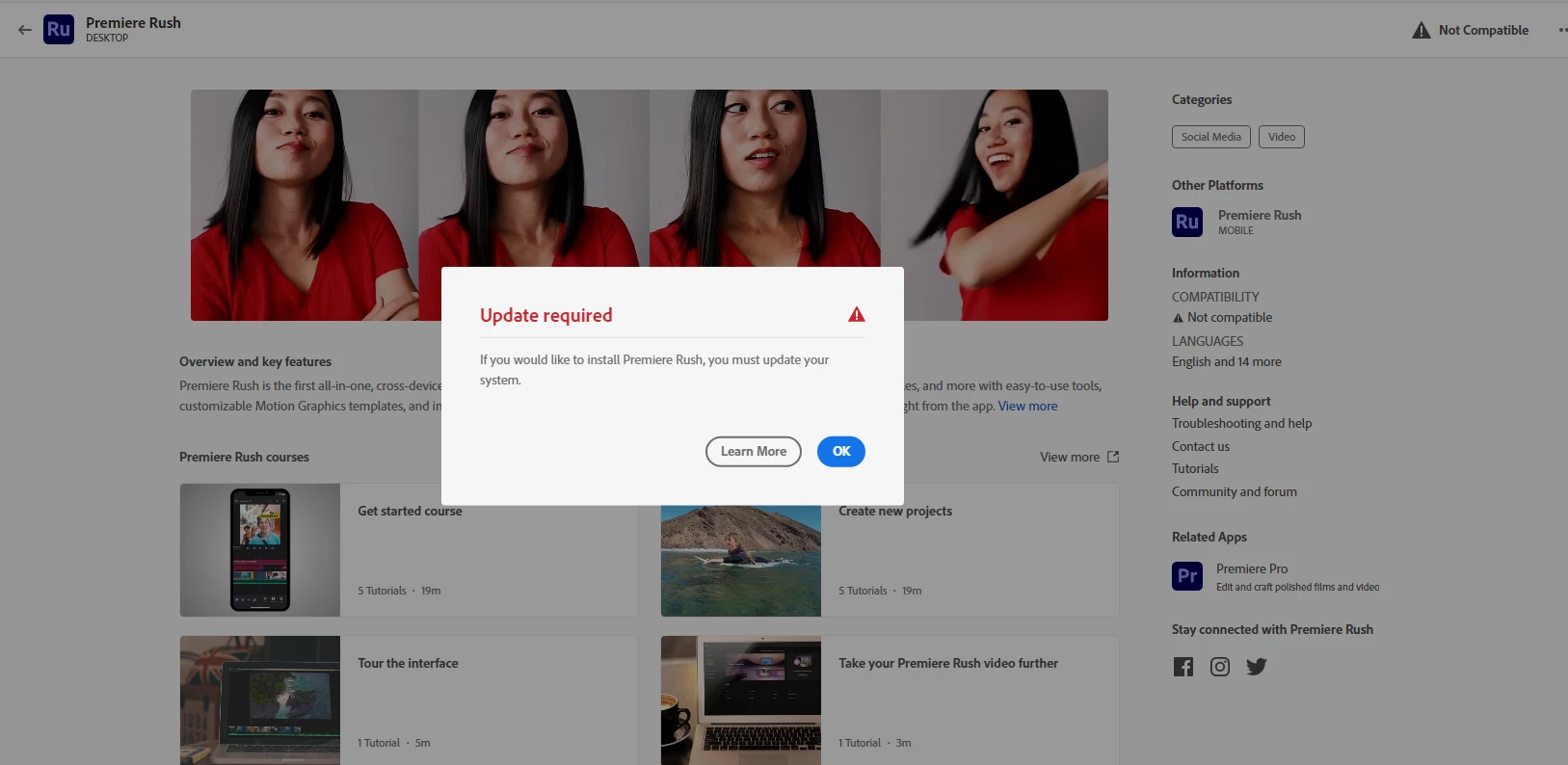
Task: Click the Premiere Rush title in header
Action: 133,23
